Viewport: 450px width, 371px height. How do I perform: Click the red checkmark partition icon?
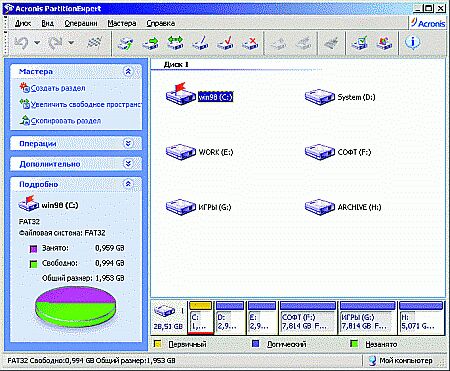point(225,43)
